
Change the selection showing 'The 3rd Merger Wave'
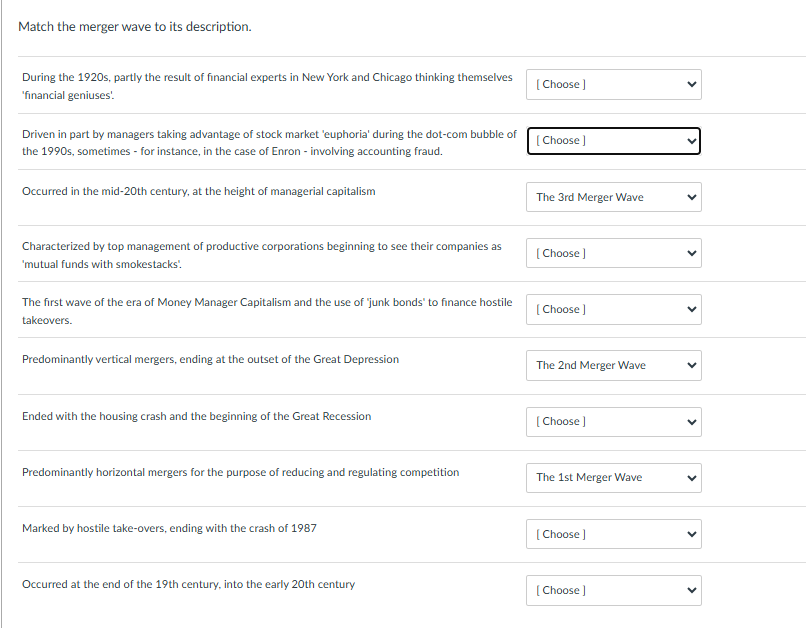[613, 197]
